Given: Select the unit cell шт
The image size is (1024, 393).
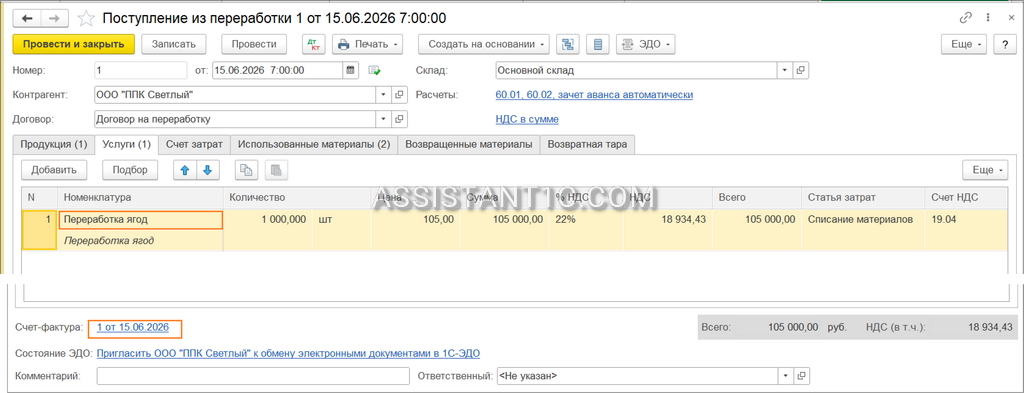Looking at the screenshot, I should coord(342,220).
